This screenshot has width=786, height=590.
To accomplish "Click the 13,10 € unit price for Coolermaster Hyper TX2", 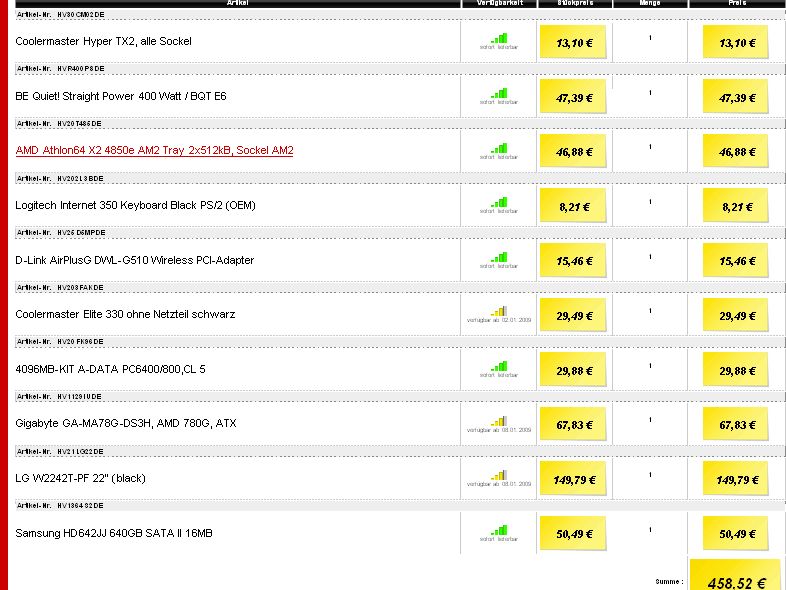I will pyautogui.click(x=573, y=42).
